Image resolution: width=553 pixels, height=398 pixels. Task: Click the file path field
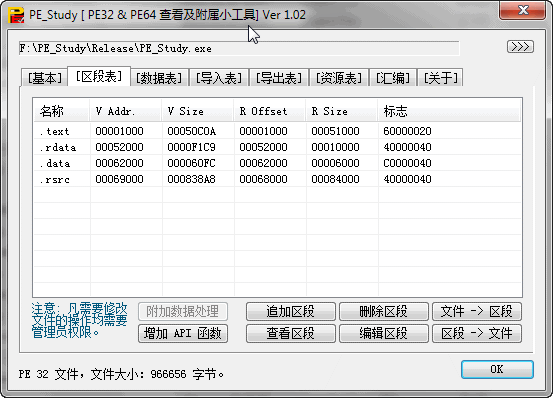pos(239,48)
